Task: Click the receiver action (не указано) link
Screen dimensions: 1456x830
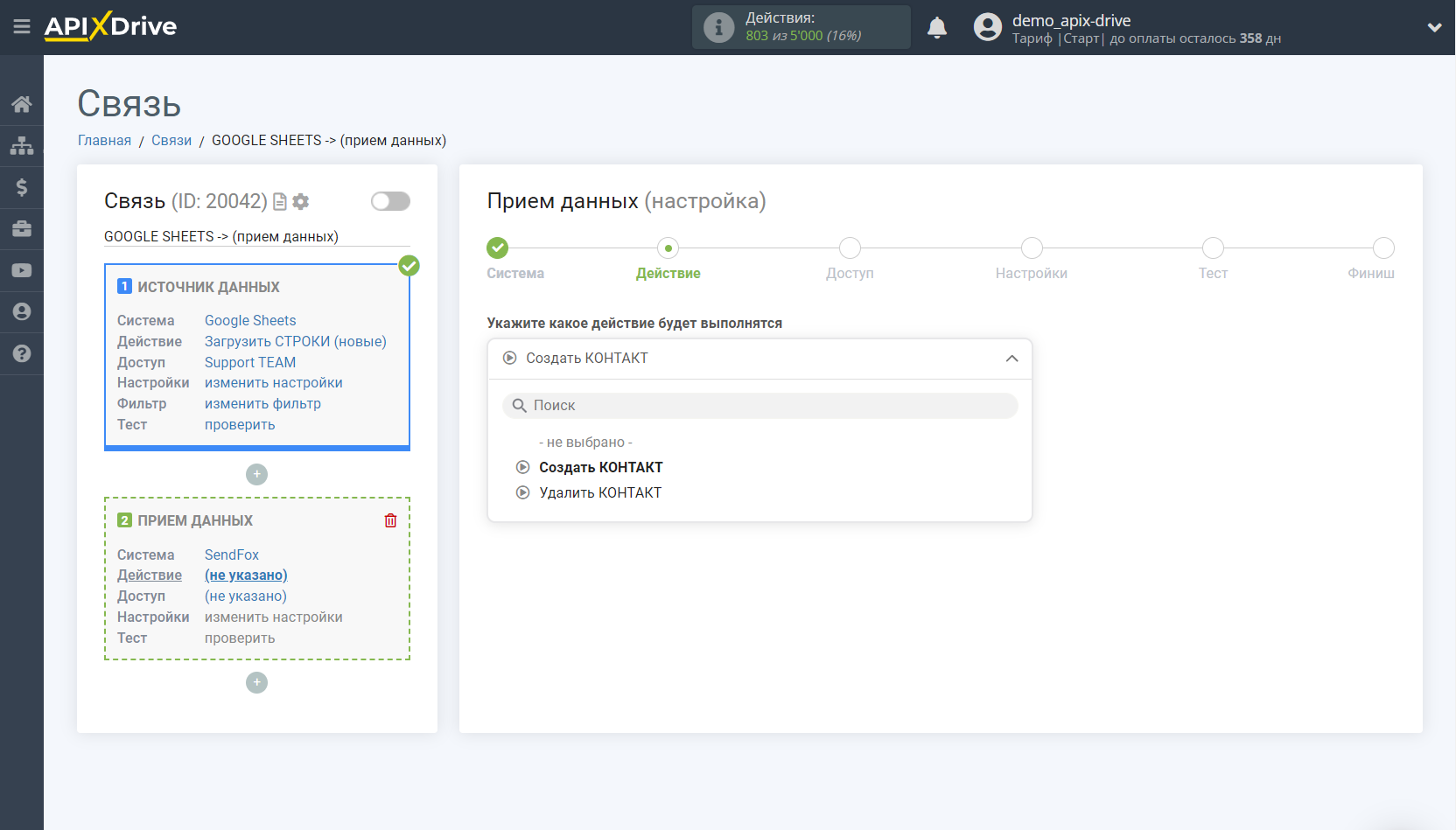Action: (x=246, y=575)
